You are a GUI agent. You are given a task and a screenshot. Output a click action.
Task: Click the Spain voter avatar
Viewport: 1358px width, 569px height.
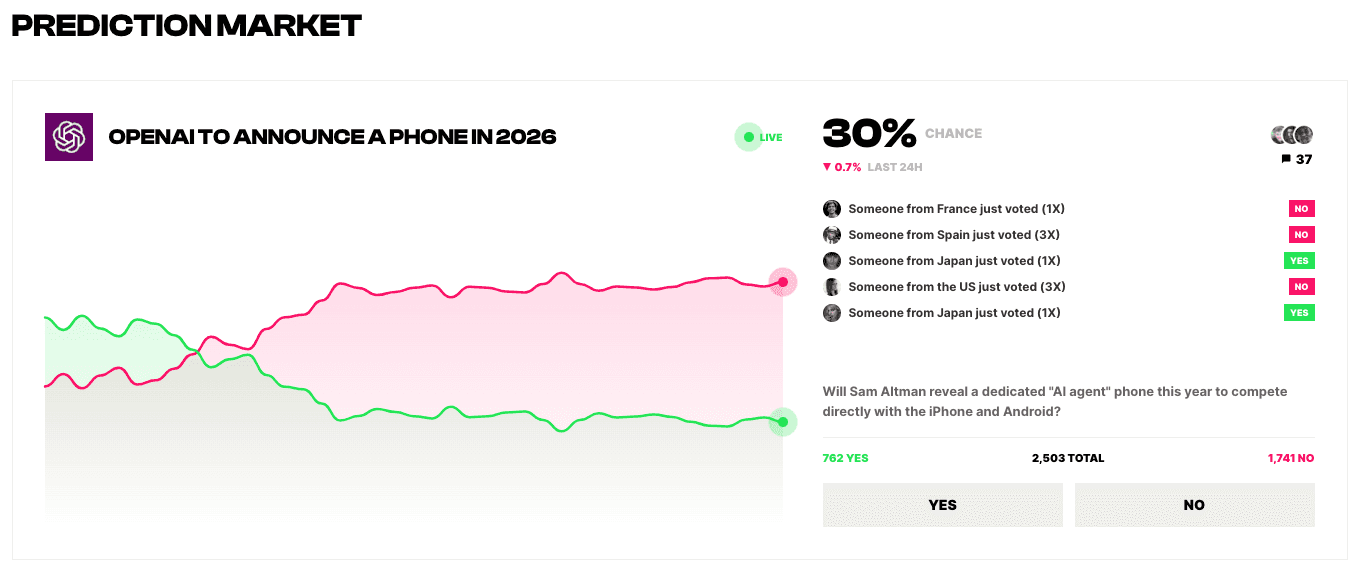832,235
